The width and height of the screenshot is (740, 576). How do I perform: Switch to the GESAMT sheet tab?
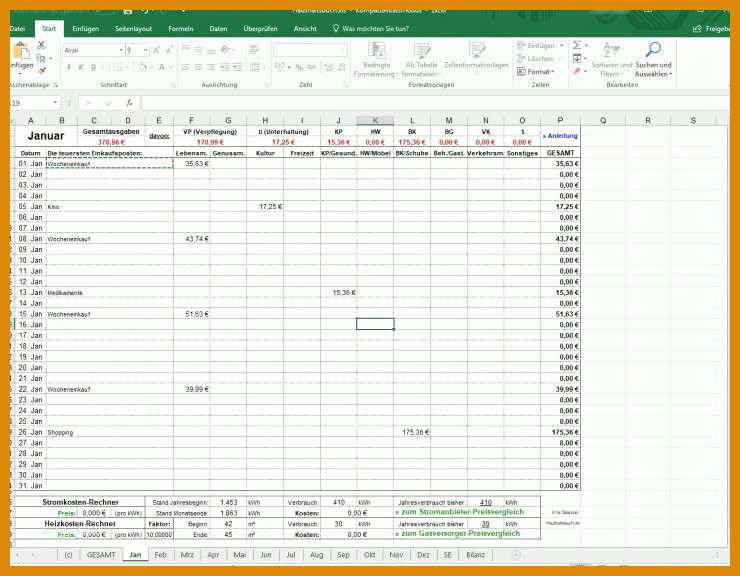click(x=101, y=555)
